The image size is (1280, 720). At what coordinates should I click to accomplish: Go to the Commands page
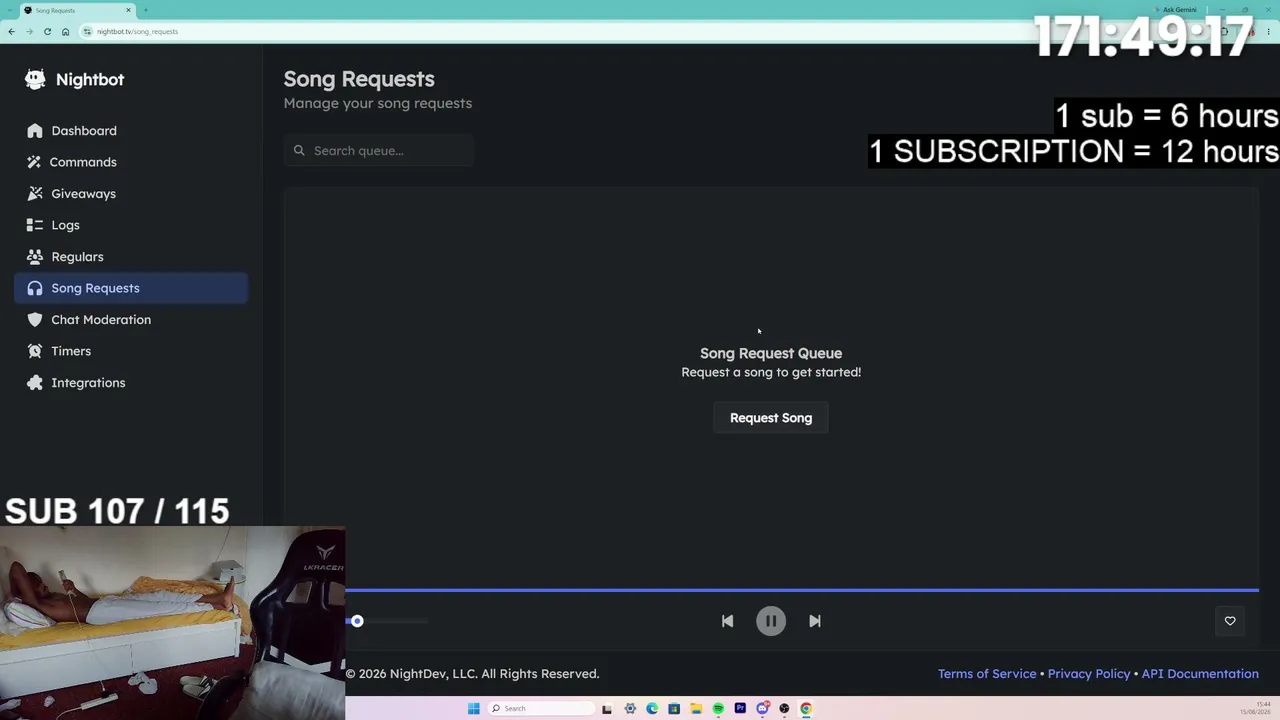point(130,162)
